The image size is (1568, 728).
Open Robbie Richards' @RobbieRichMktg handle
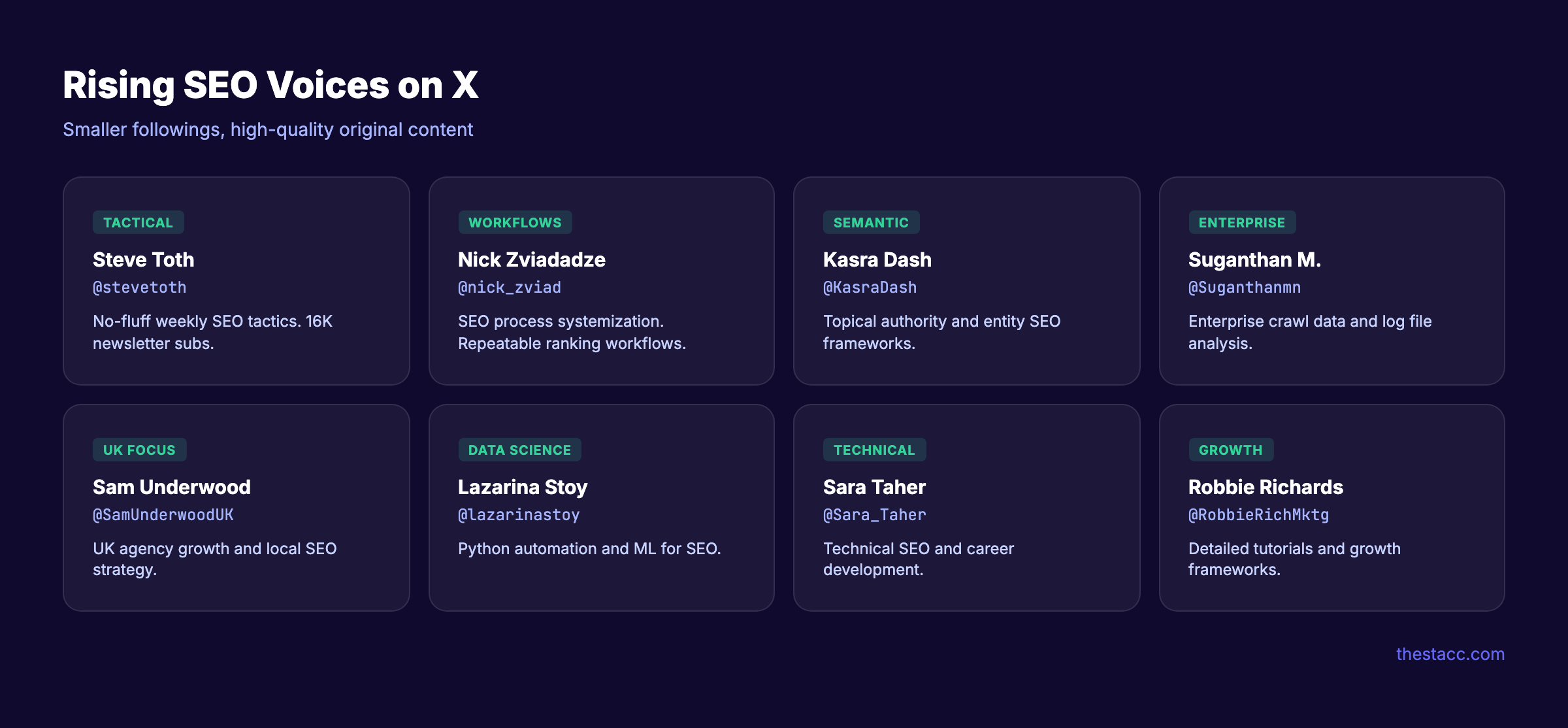(1258, 515)
